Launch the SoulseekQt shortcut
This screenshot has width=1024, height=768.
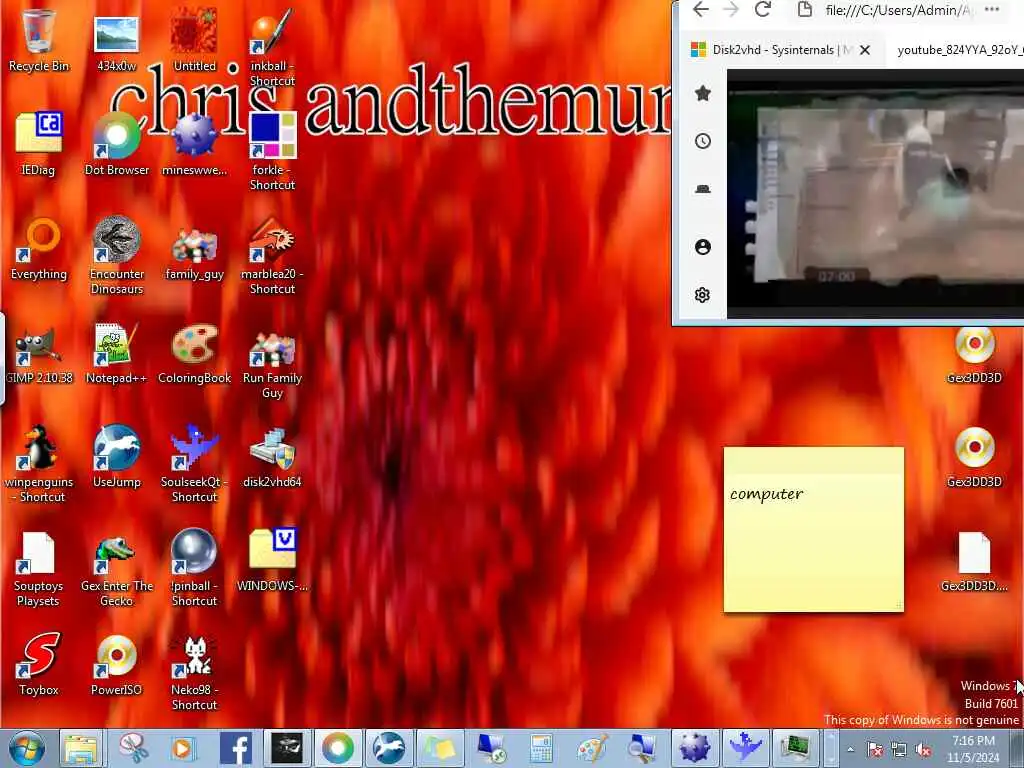pos(195,462)
